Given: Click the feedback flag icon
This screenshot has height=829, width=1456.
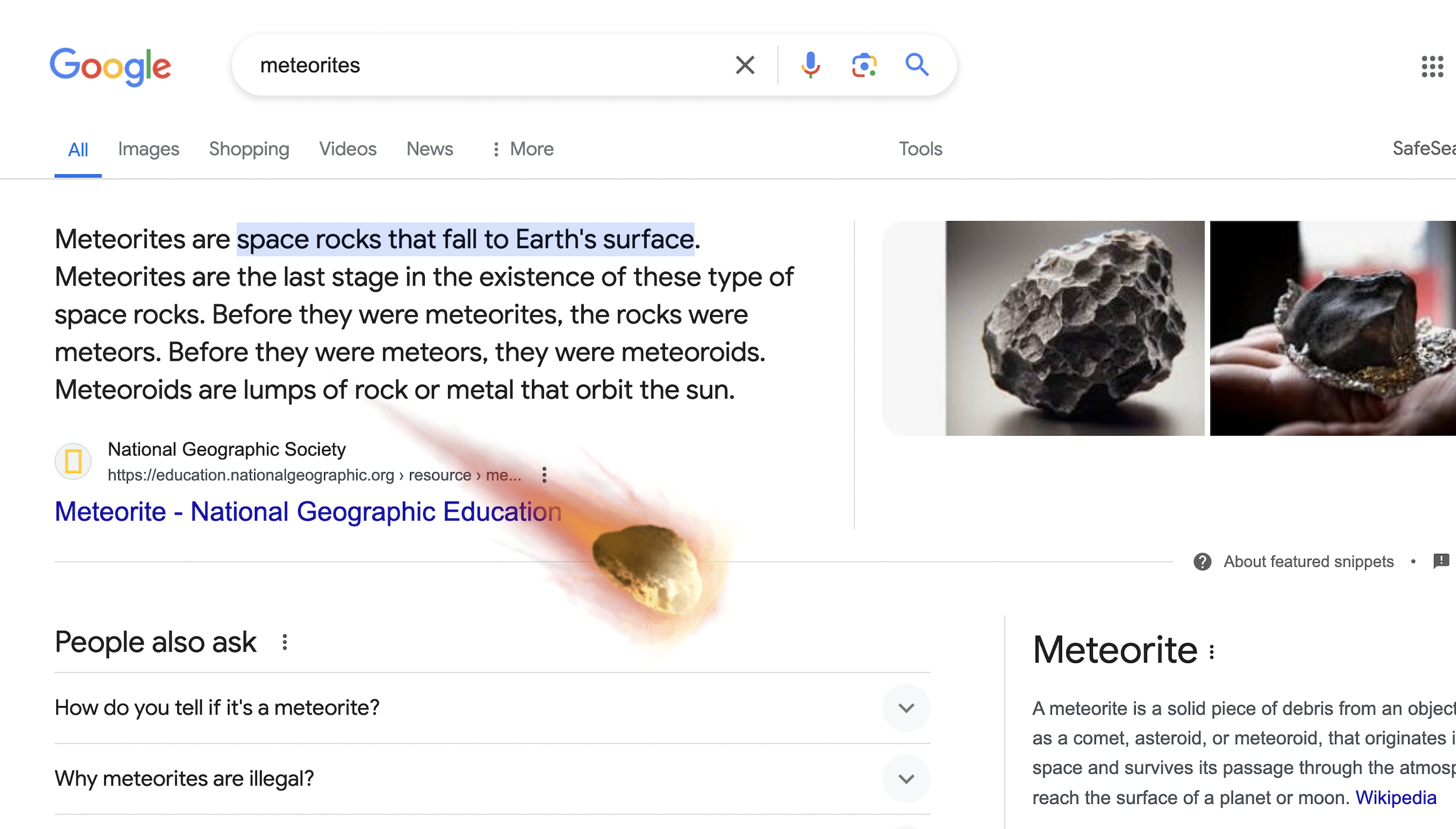Looking at the screenshot, I should (1441, 561).
